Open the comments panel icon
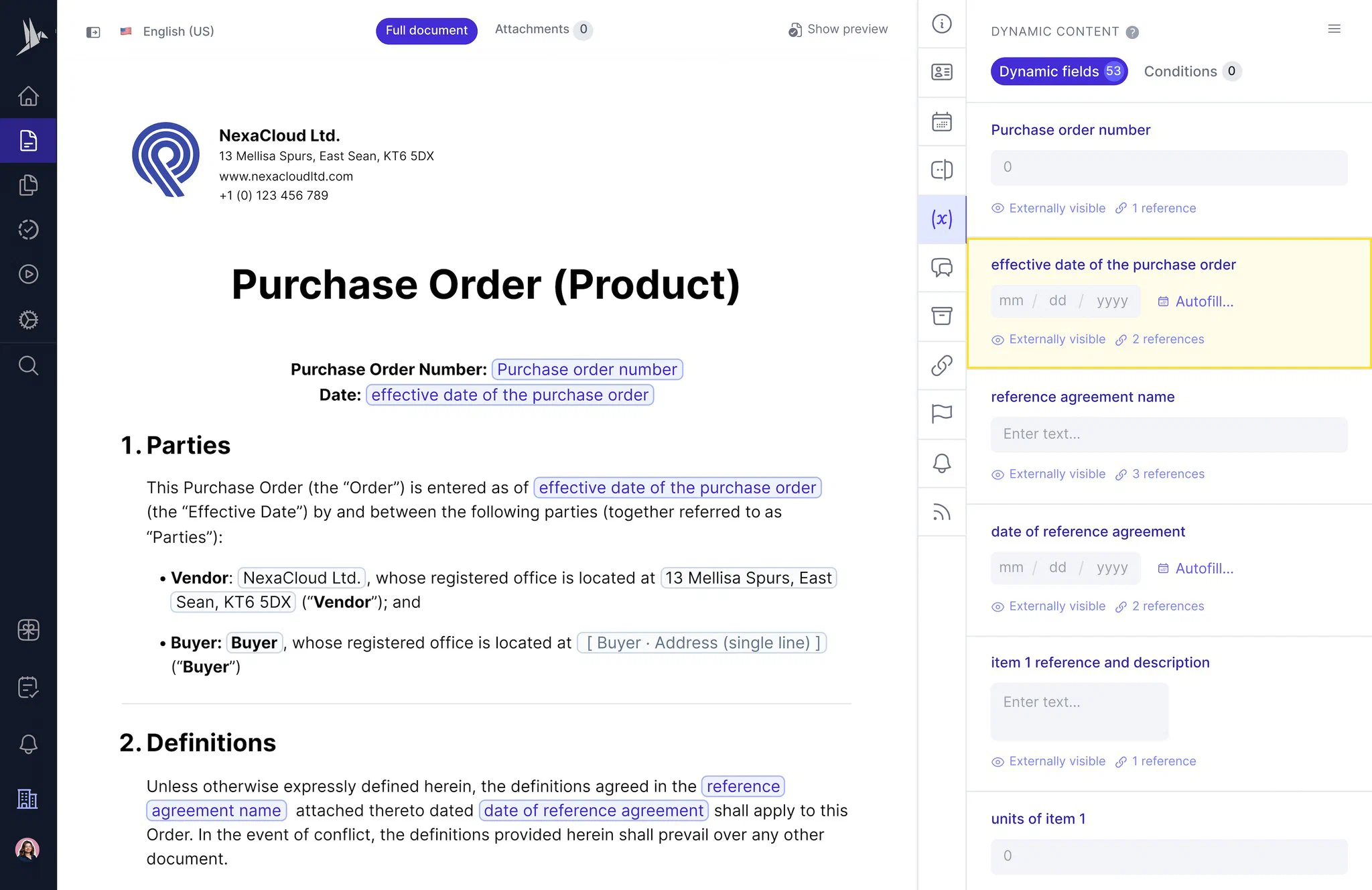 (942, 267)
